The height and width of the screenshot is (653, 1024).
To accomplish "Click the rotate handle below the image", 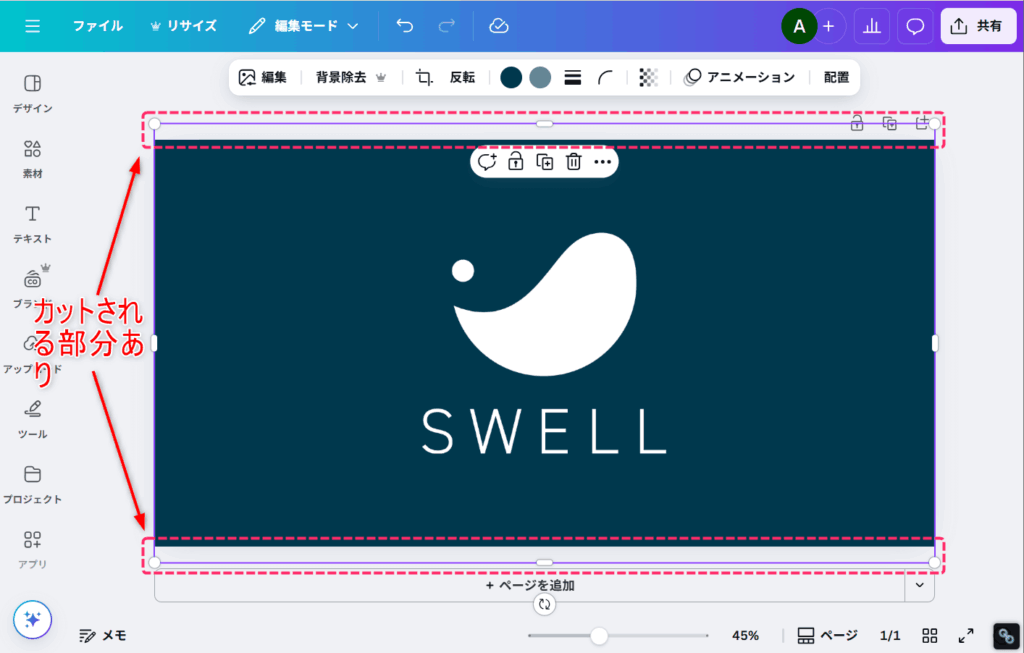I will 545,605.
